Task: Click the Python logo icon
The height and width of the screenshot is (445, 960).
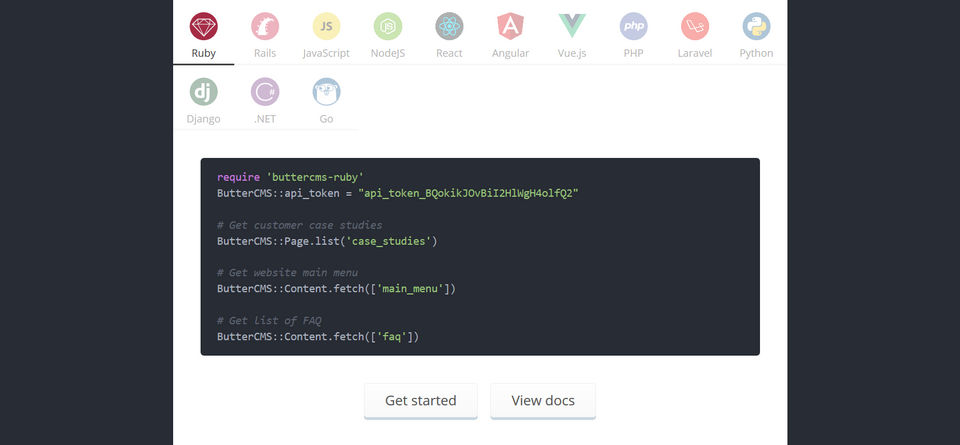Action: click(x=756, y=26)
